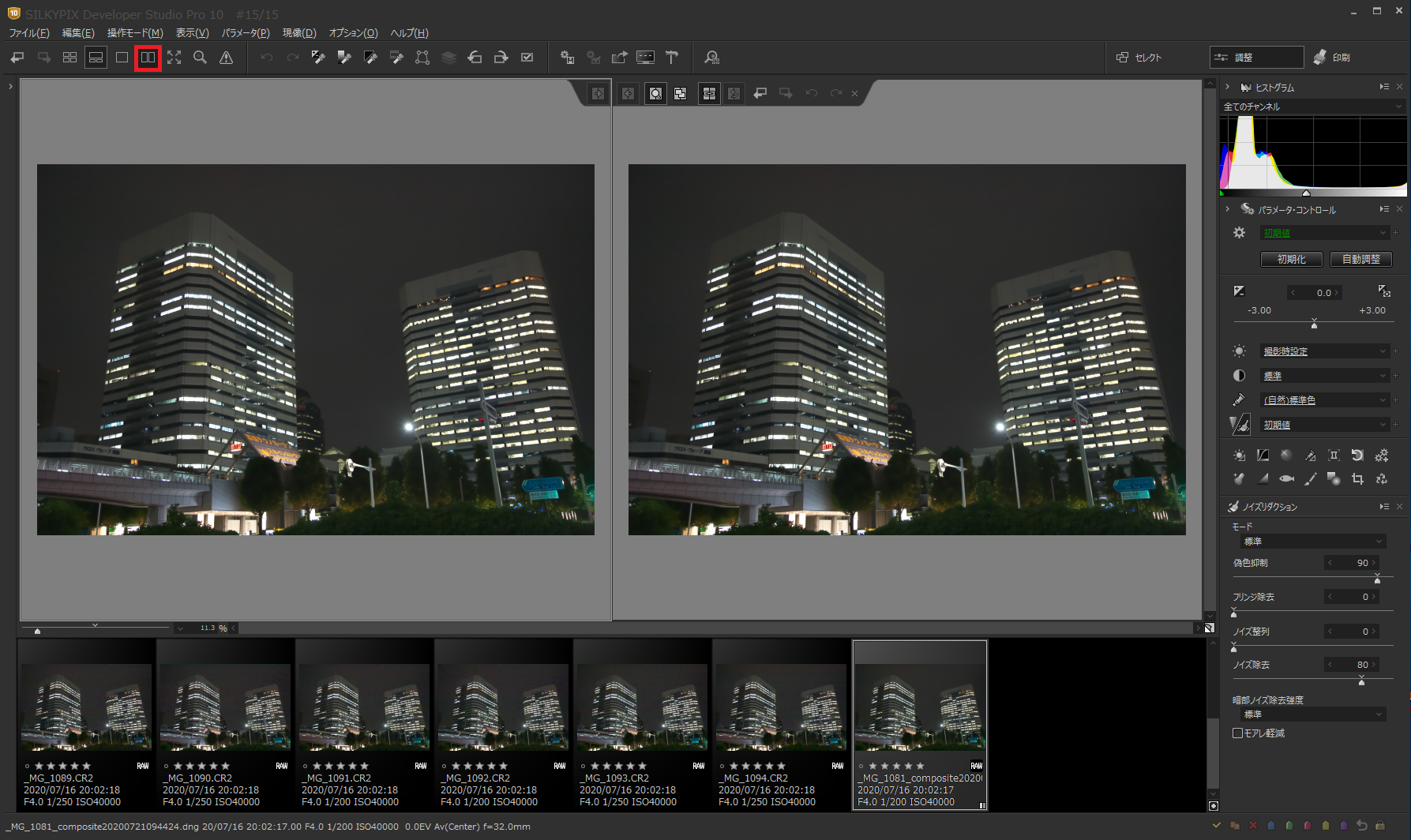Toggle link preview operations in comparison toolbar
Image resolution: width=1411 pixels, height=840 pixels.
coord(709,94)
